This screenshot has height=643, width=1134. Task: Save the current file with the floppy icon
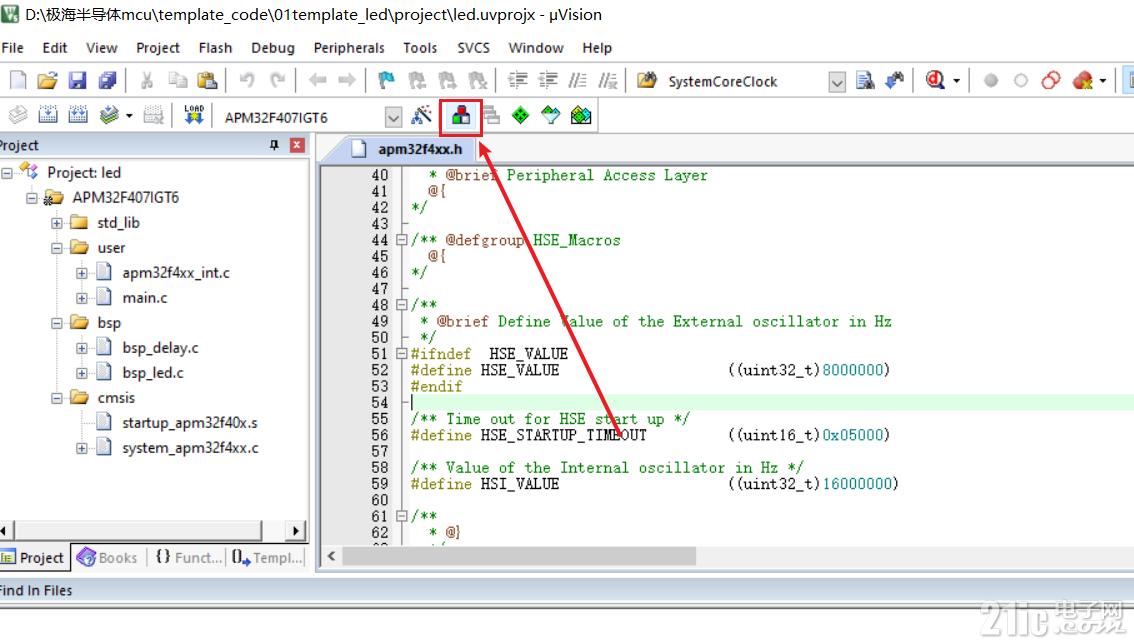[77, 80]
